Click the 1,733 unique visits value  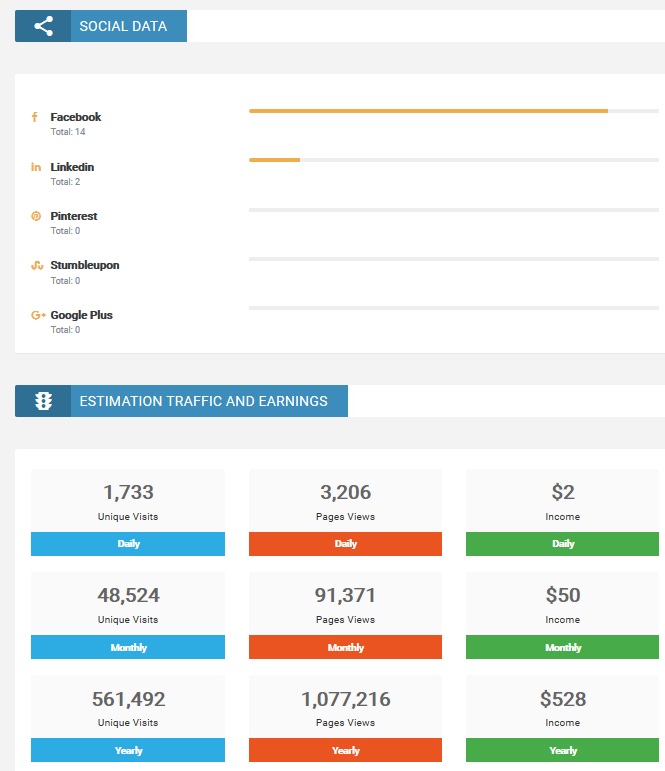[128, 492]
